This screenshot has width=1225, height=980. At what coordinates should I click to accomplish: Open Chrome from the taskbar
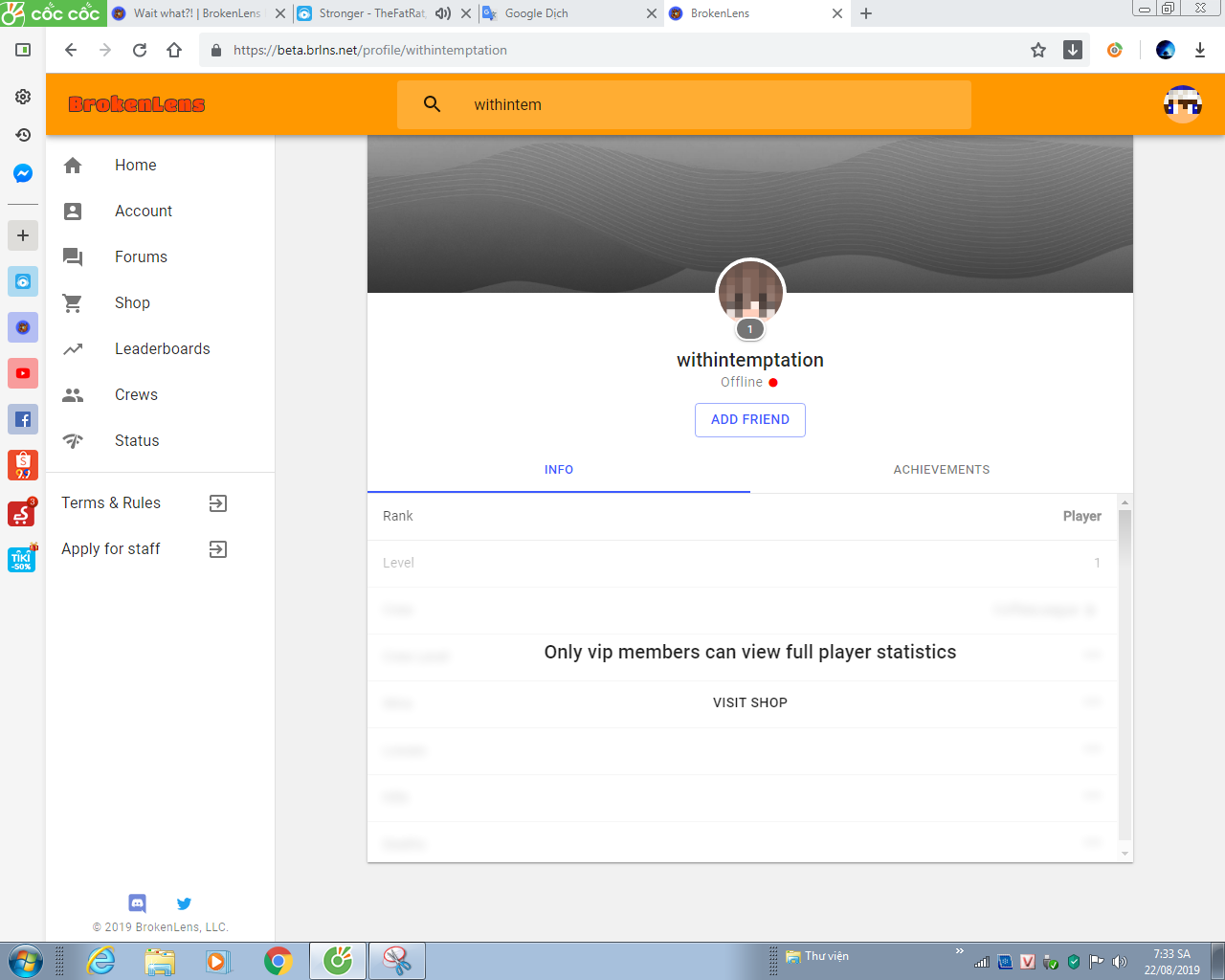point(278,961)
